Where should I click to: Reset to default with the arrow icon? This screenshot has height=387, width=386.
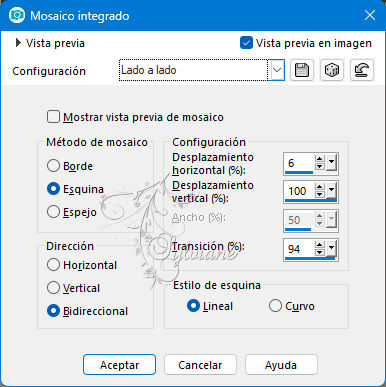pos(362,70)
